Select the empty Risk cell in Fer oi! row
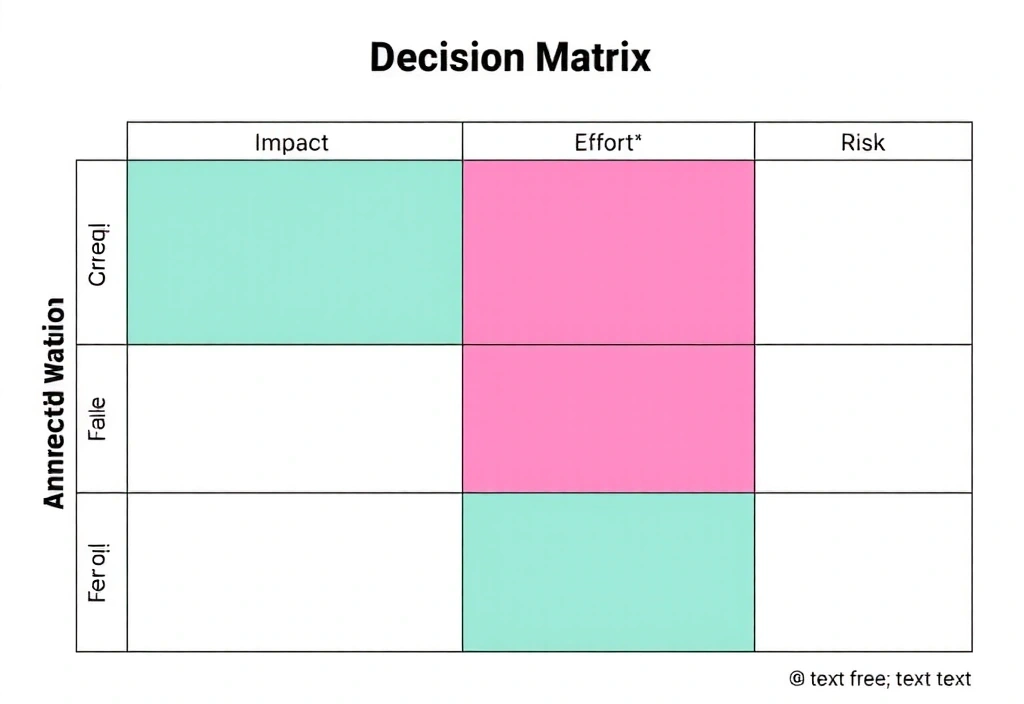The width and height of the screenshot is (1024, 704). tap(863, 572)
